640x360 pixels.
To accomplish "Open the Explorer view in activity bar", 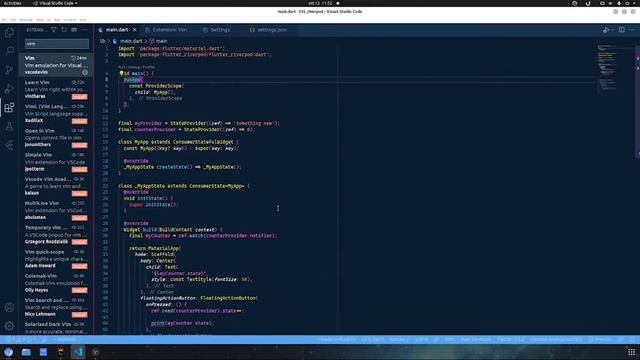I will click(9, 33).
